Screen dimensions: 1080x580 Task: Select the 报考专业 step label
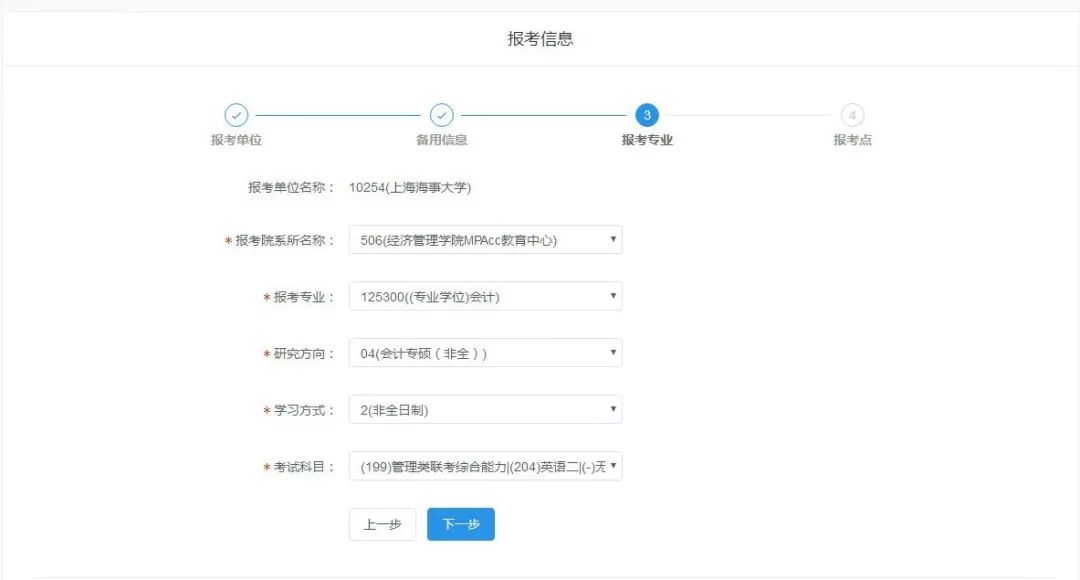[647, 140]
